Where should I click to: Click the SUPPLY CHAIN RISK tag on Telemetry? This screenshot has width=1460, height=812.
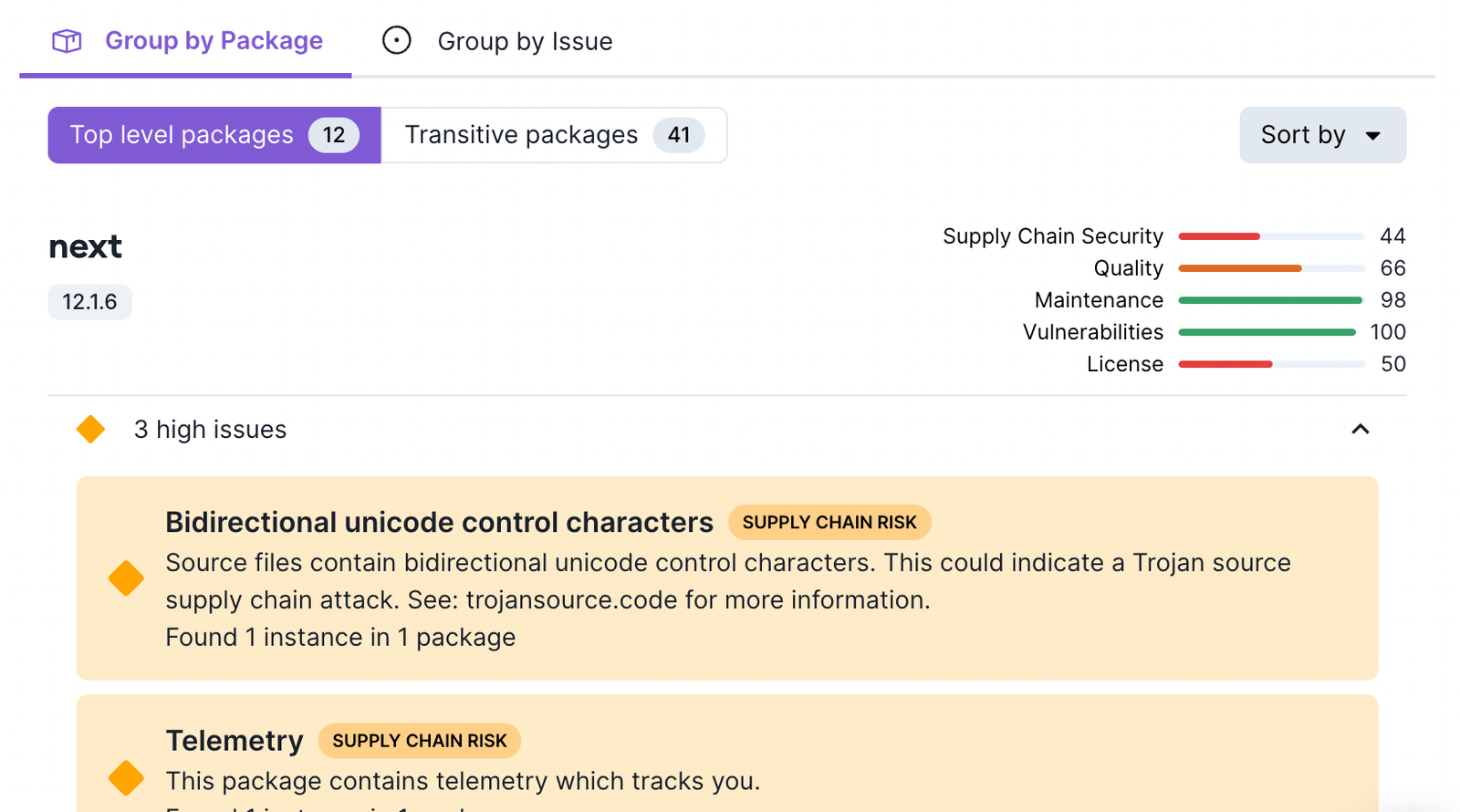(x=419, y=741)
